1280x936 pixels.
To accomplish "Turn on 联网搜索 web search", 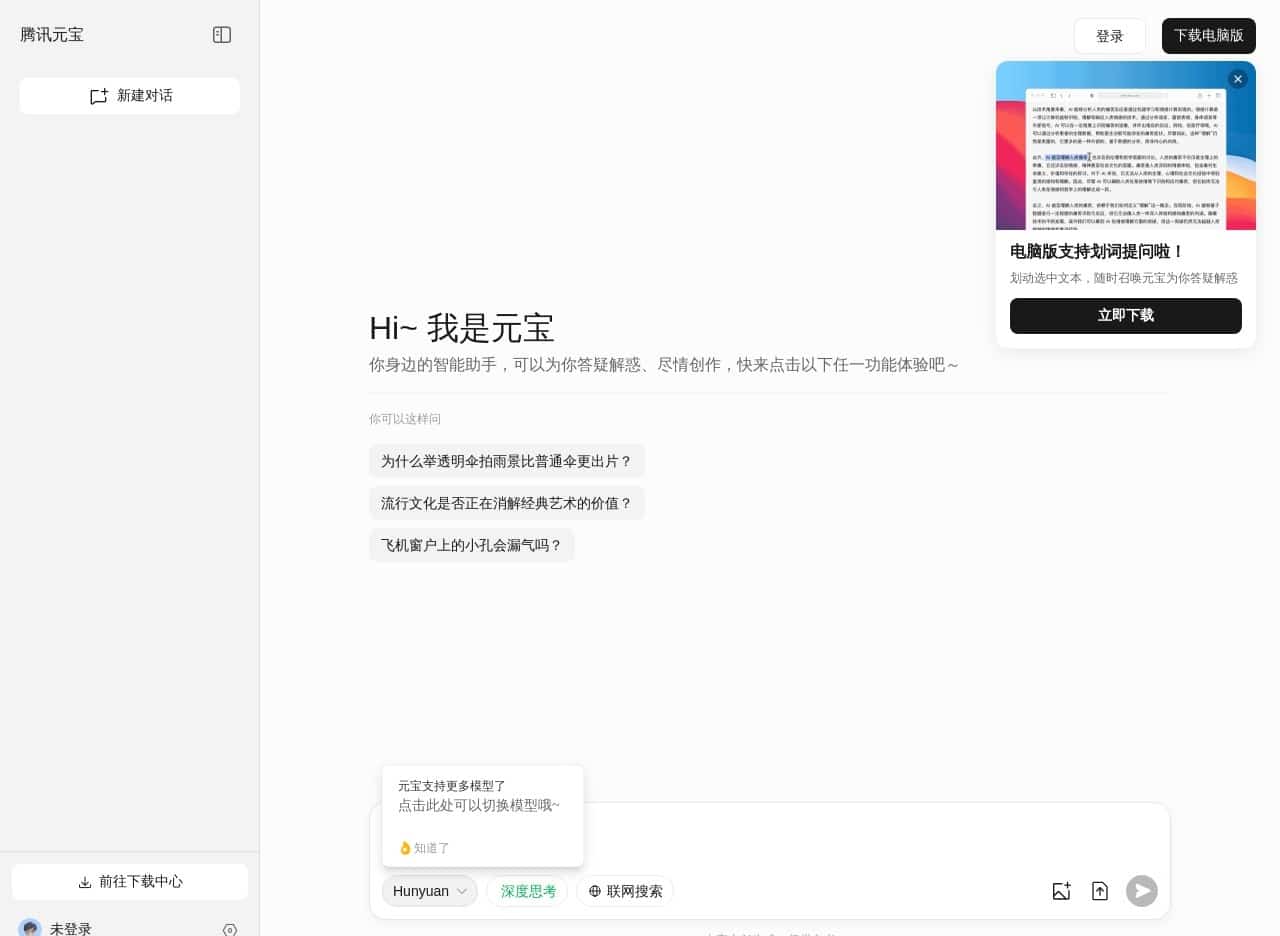I will click(x=625, y=891).
